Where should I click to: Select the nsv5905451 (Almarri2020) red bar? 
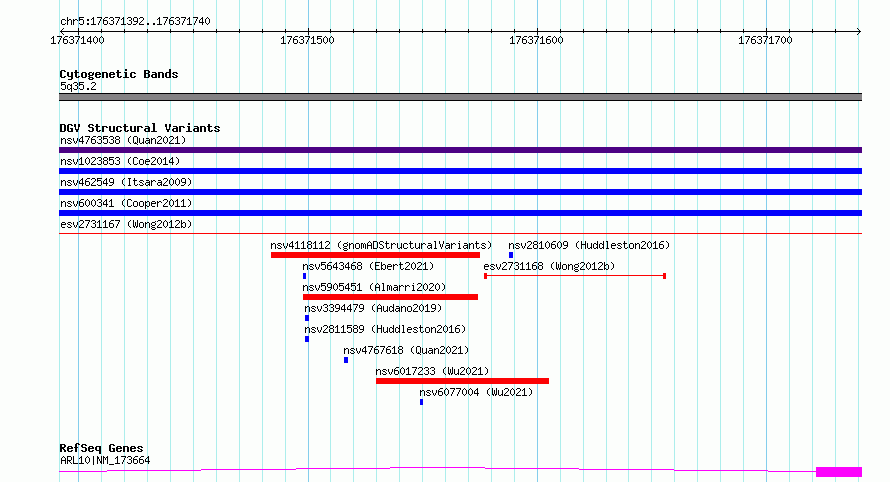click(391, 297)
